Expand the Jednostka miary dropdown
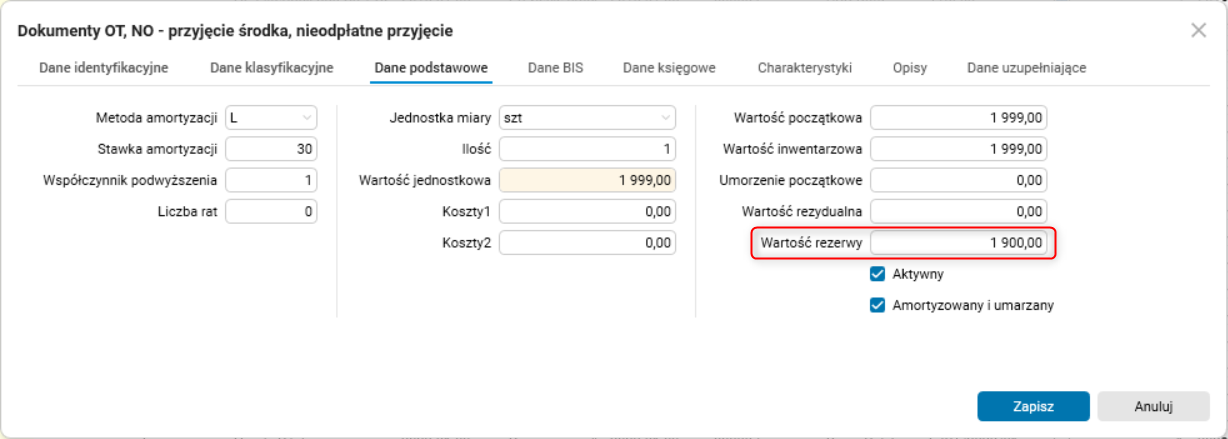Screen dimensions: 1228x439 pos(587,118)
